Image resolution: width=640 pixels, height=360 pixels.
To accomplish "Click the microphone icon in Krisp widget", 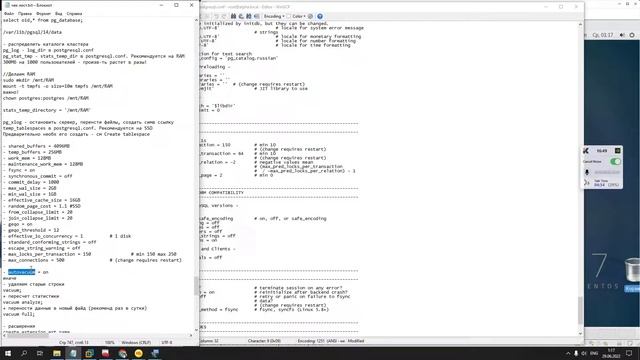I will pyautogui.click(x=587, y=172).
